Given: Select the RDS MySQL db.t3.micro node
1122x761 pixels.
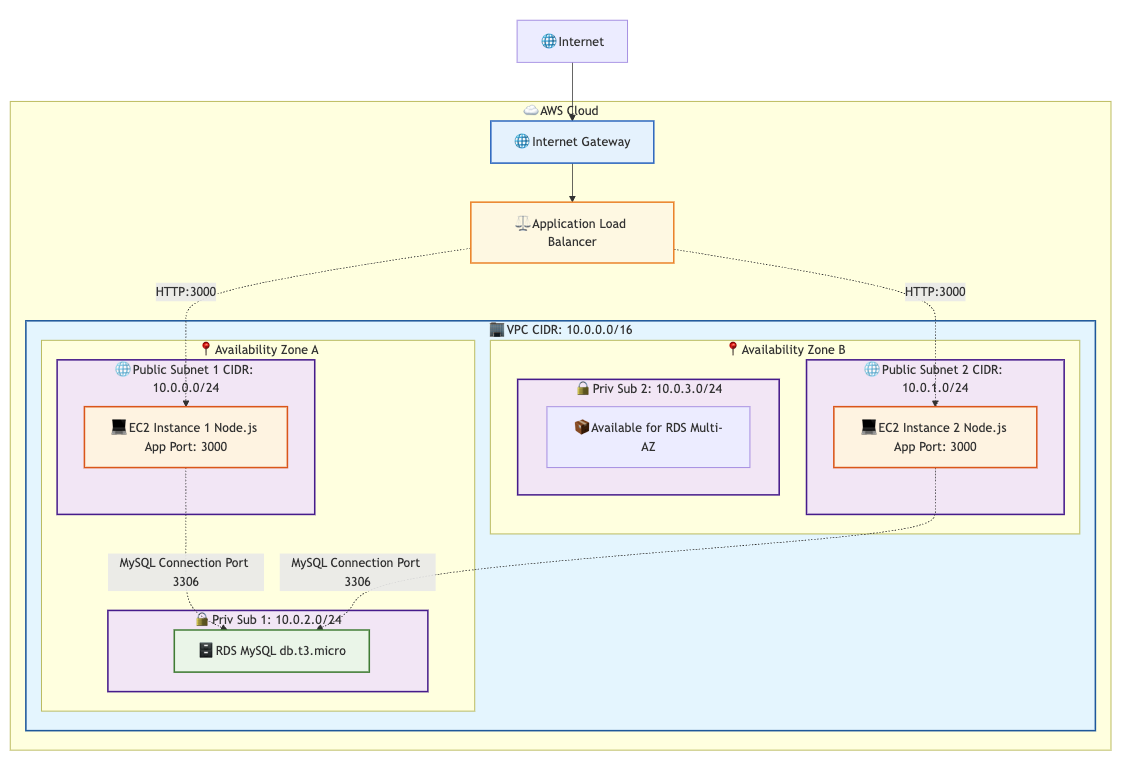Looking at the screenshot, I should 272,651.
